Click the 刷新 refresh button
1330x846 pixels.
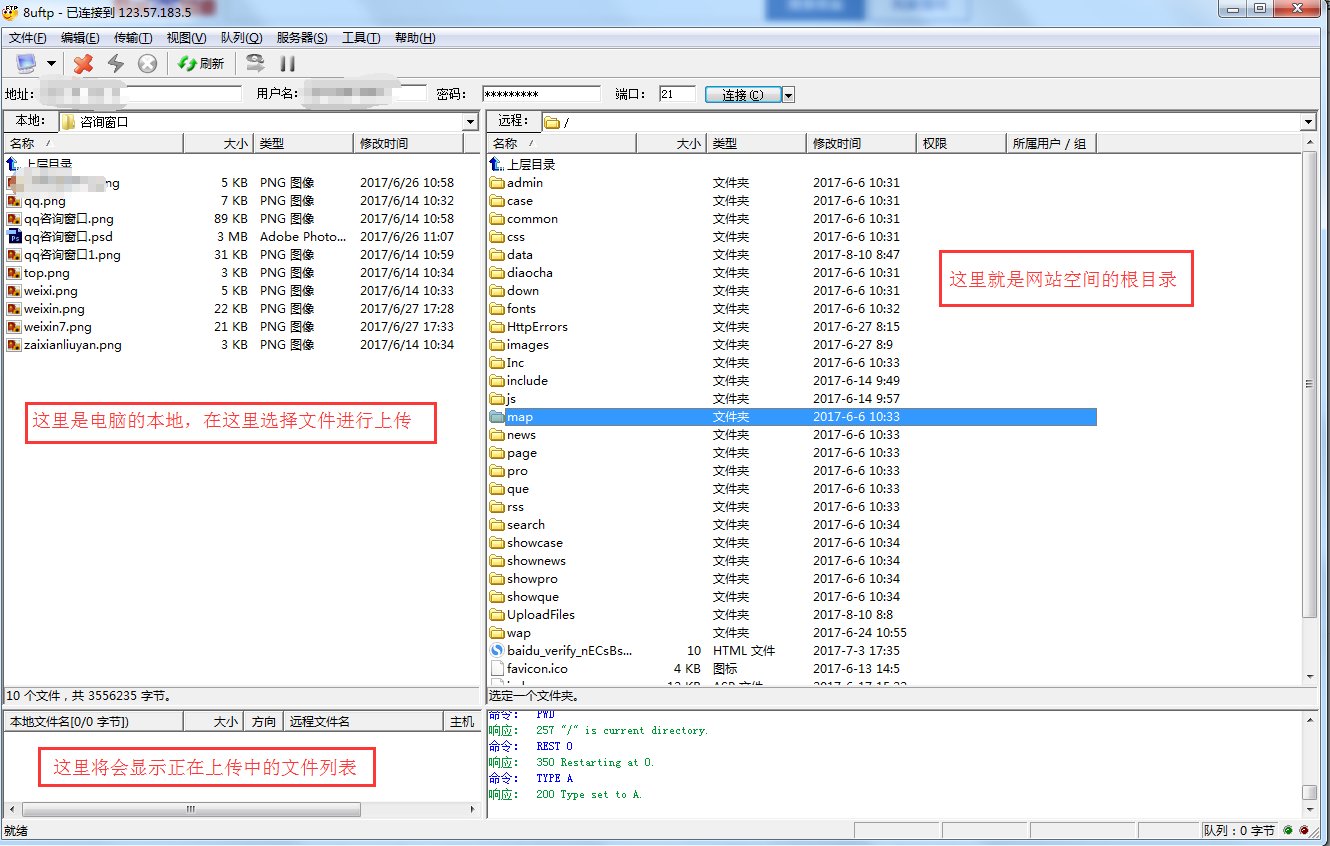tap(201, 64)
